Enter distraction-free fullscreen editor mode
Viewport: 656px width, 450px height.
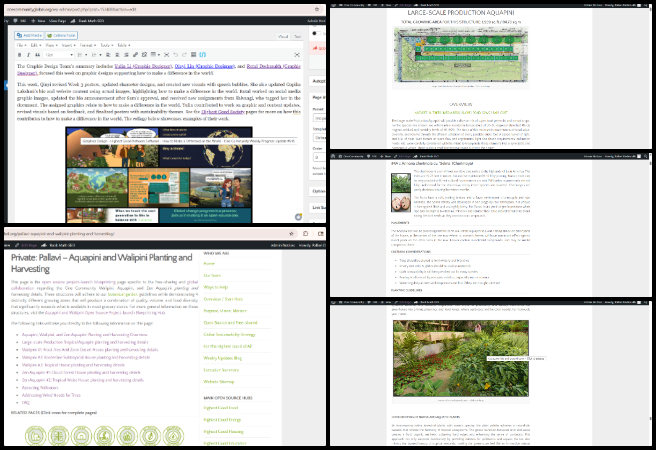tap(297, 55)
